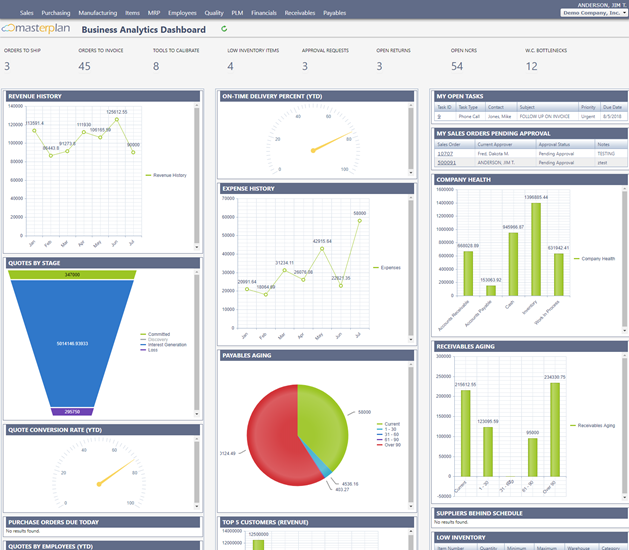
Task: Open sales order 10707 link
Action: tap(446, 153)
